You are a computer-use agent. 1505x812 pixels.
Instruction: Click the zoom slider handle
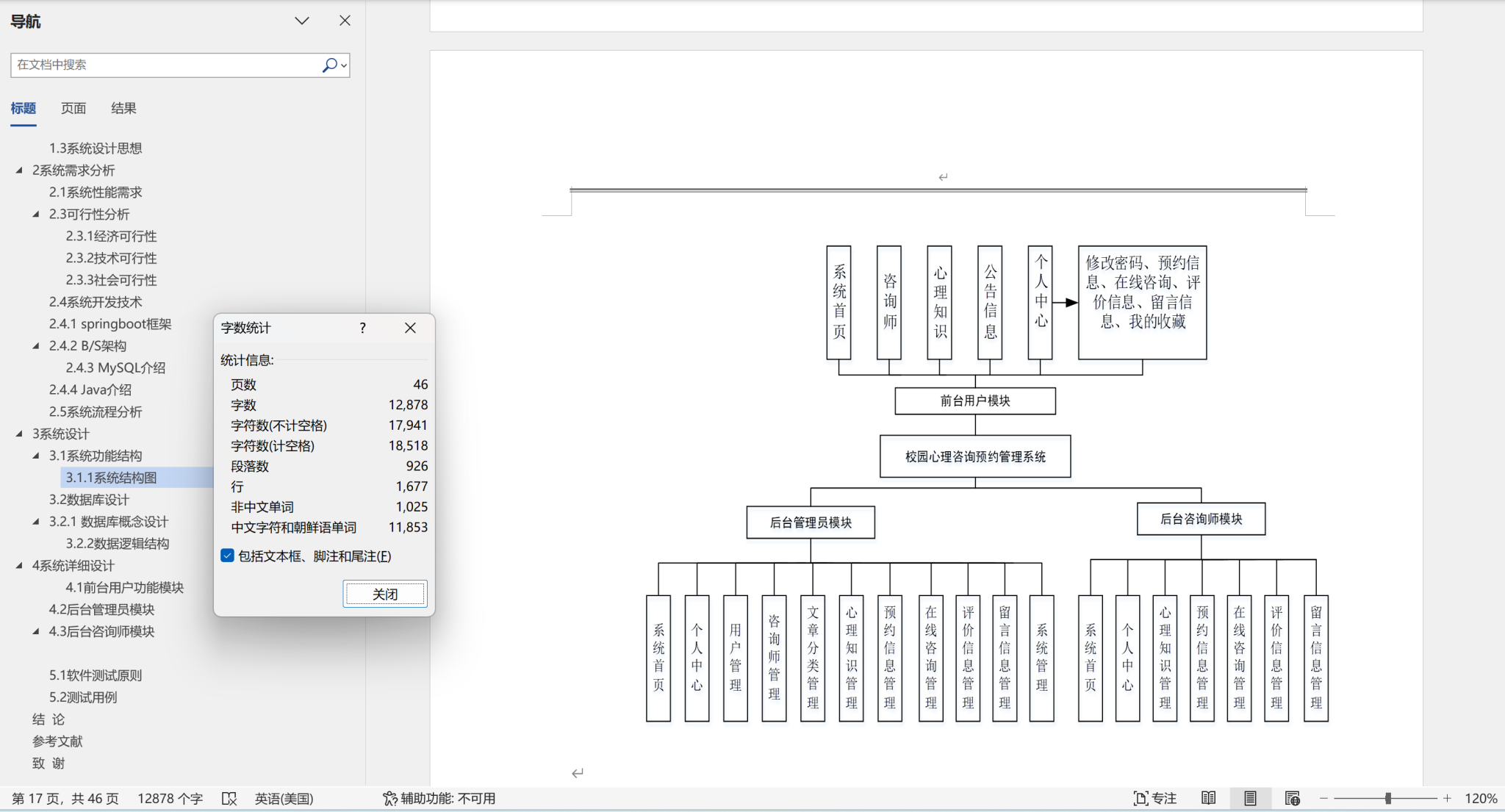pyautogui.click(x=1387, y=798)
